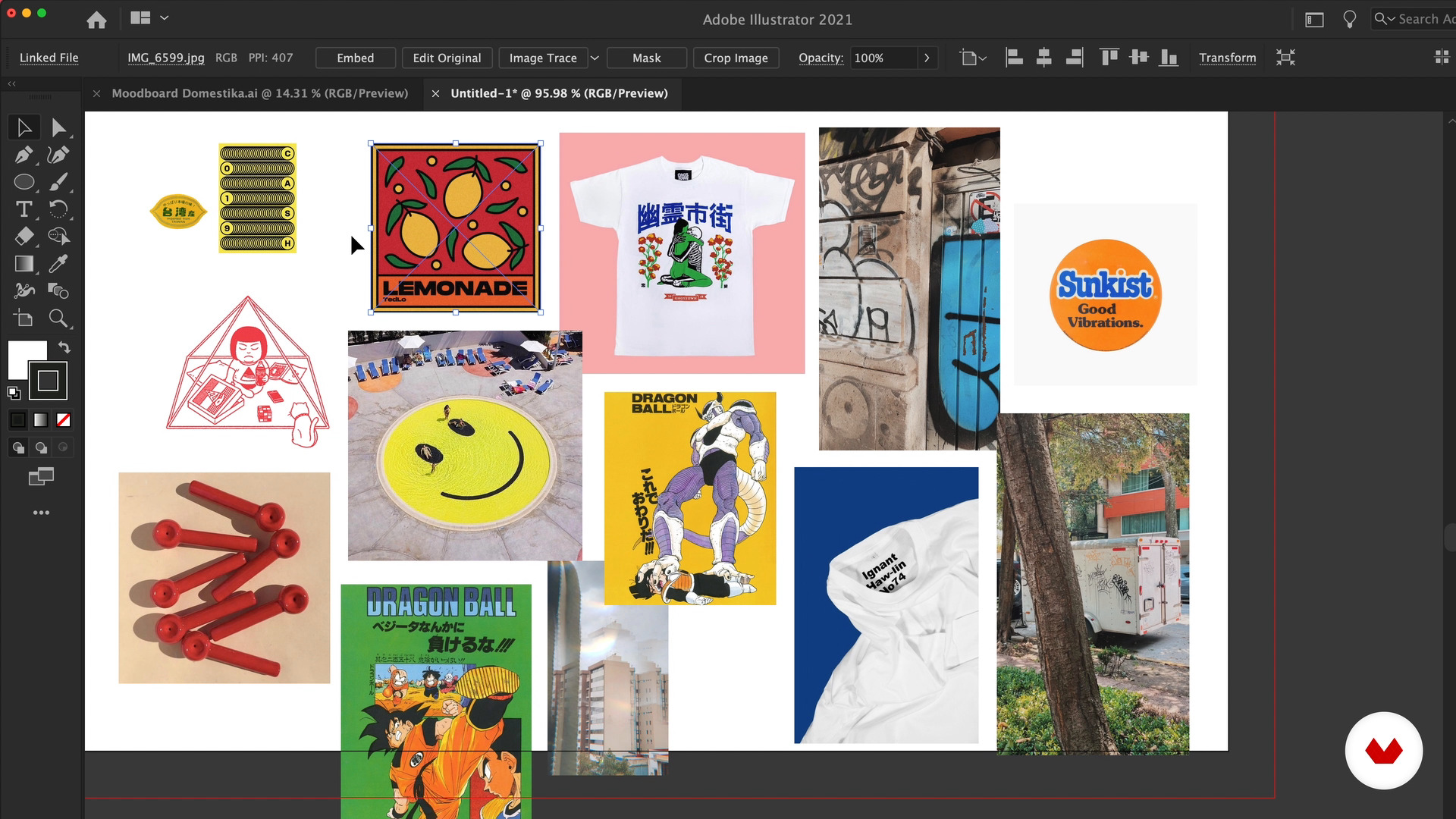Set fill to None
This screenshot has width=1456, height=819.
64,420
